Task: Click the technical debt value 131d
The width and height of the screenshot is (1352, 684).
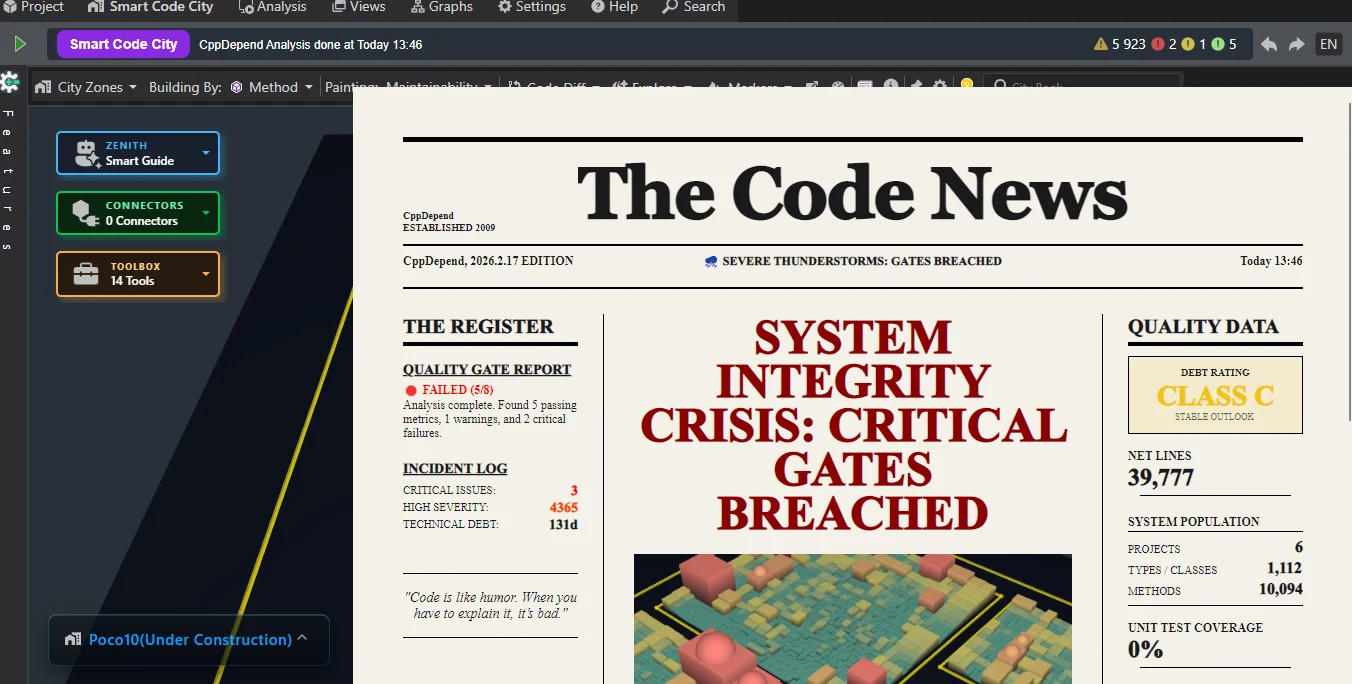Action: 563,524
